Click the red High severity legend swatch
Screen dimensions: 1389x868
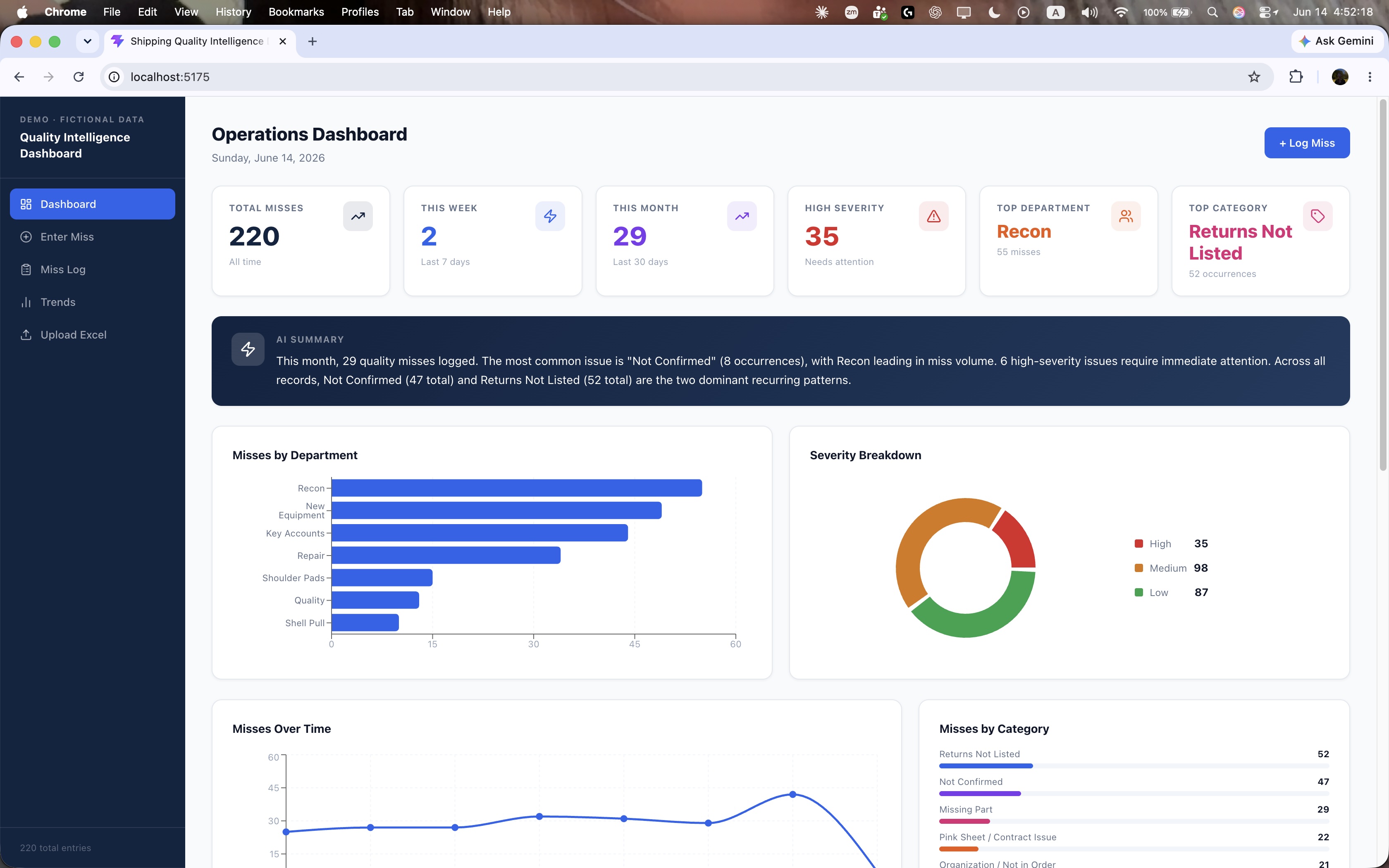(x=1139, y=544)
